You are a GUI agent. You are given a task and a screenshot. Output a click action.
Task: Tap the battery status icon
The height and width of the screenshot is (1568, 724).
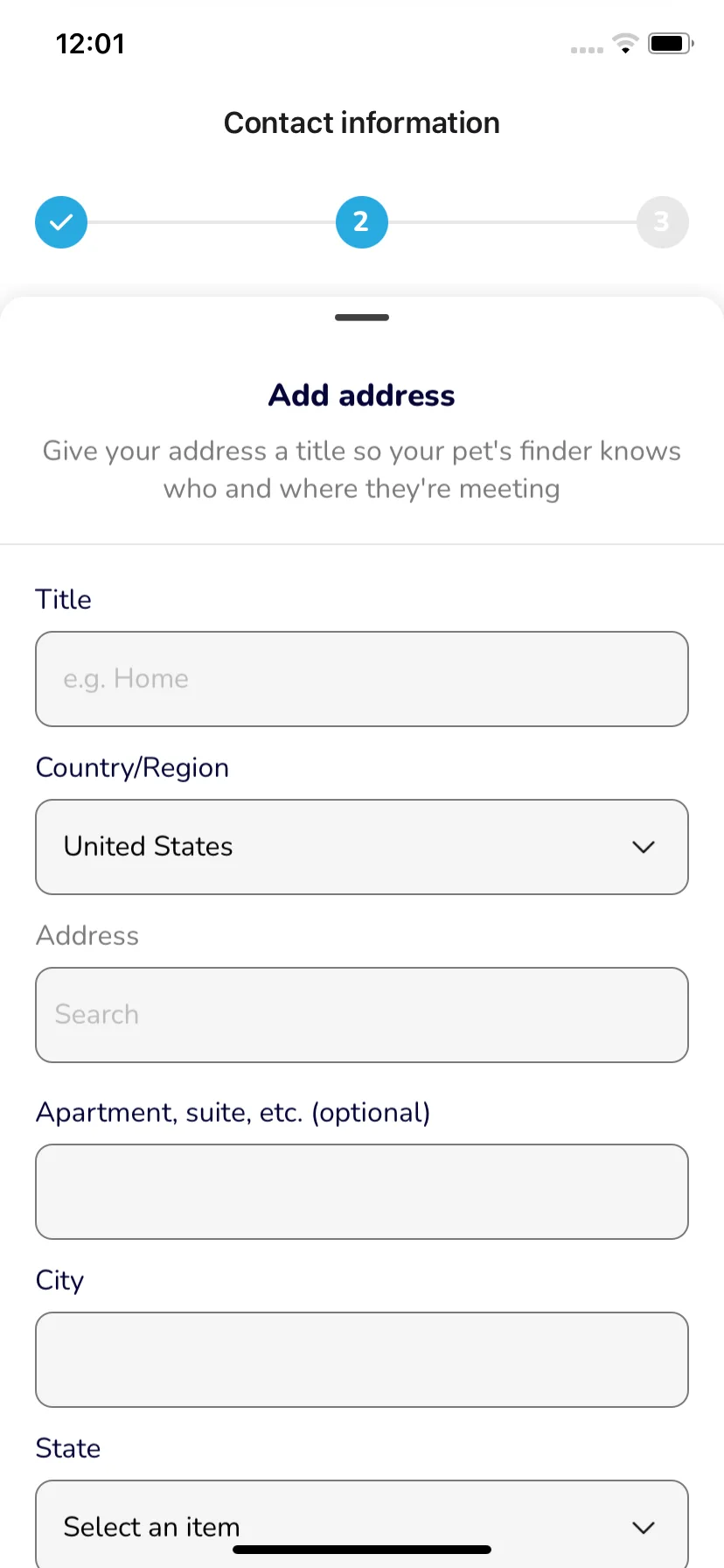pos(671,43)
